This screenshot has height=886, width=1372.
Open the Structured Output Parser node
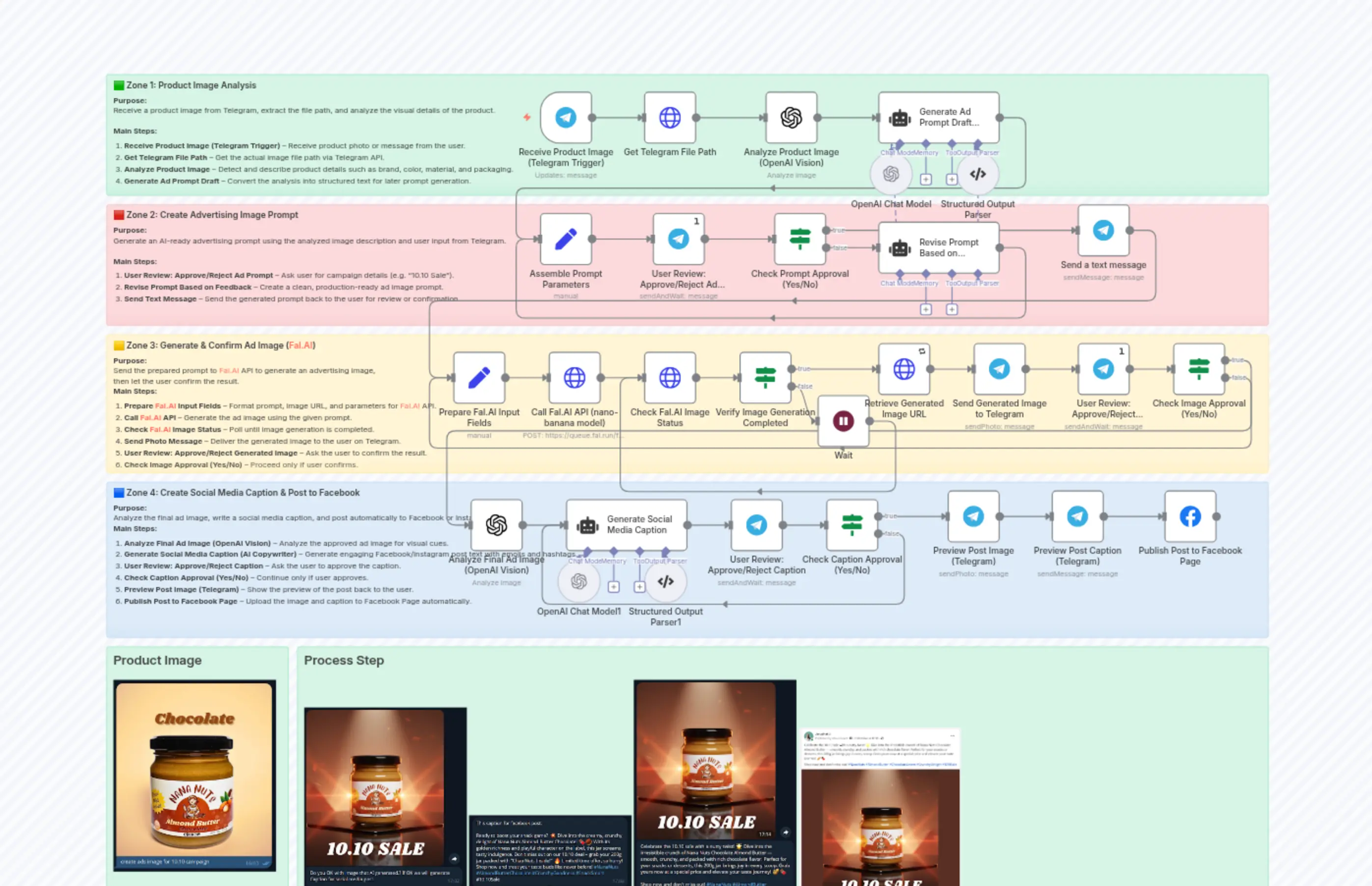(978, 174)
